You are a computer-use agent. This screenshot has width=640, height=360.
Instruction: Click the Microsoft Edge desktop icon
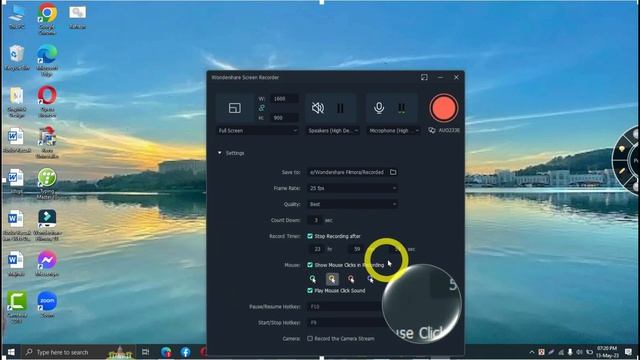point(47,60)
